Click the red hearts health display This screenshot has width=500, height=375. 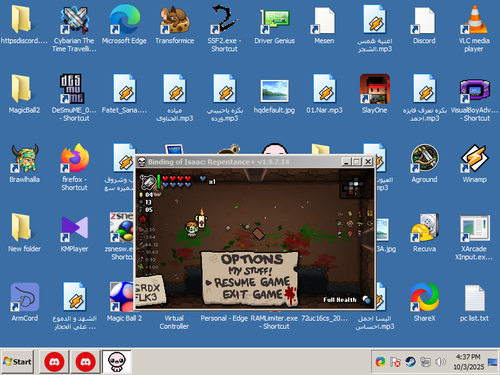coord(176,178)
